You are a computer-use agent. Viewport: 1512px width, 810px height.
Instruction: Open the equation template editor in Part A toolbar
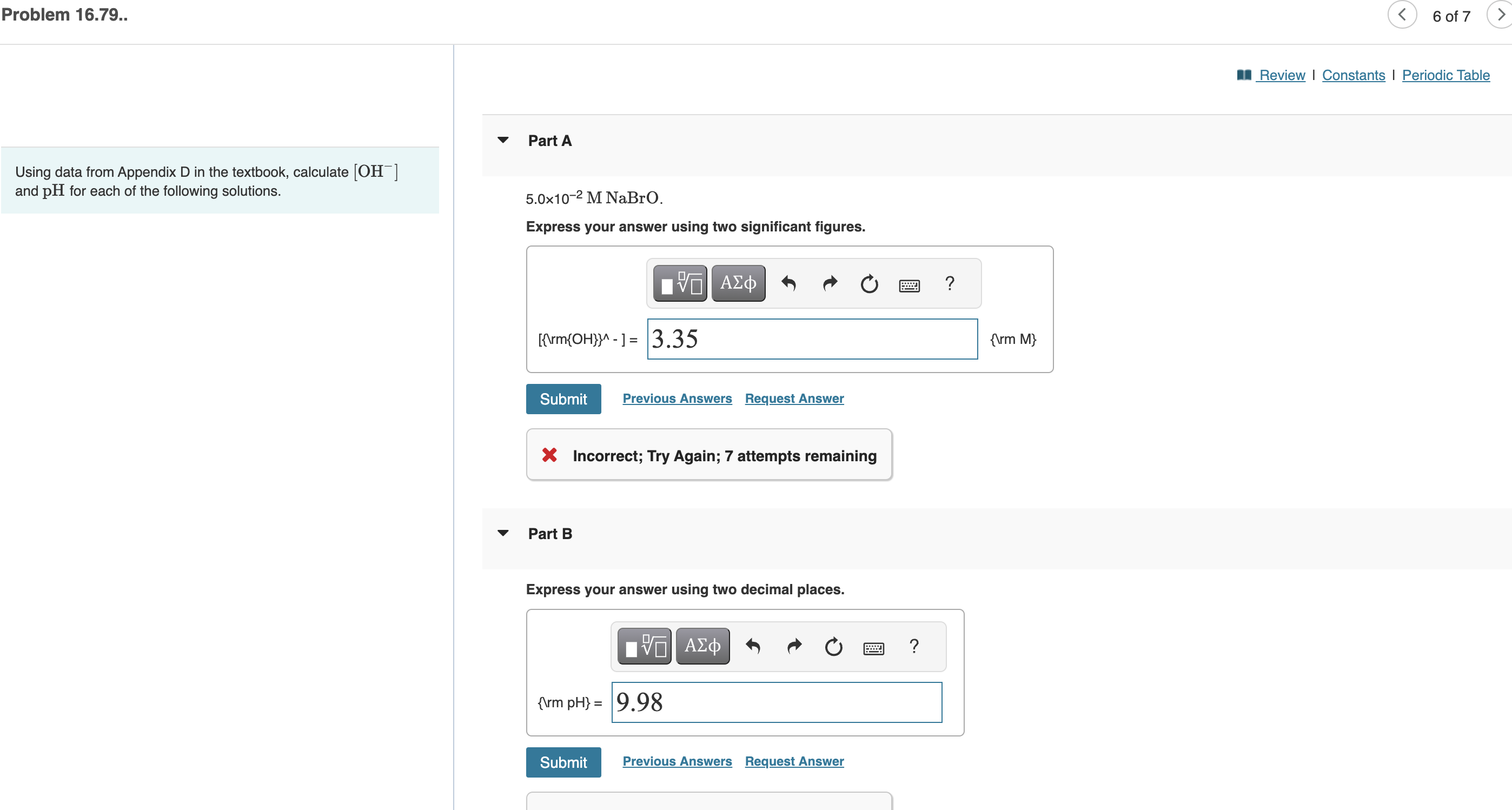click(679, 283)
